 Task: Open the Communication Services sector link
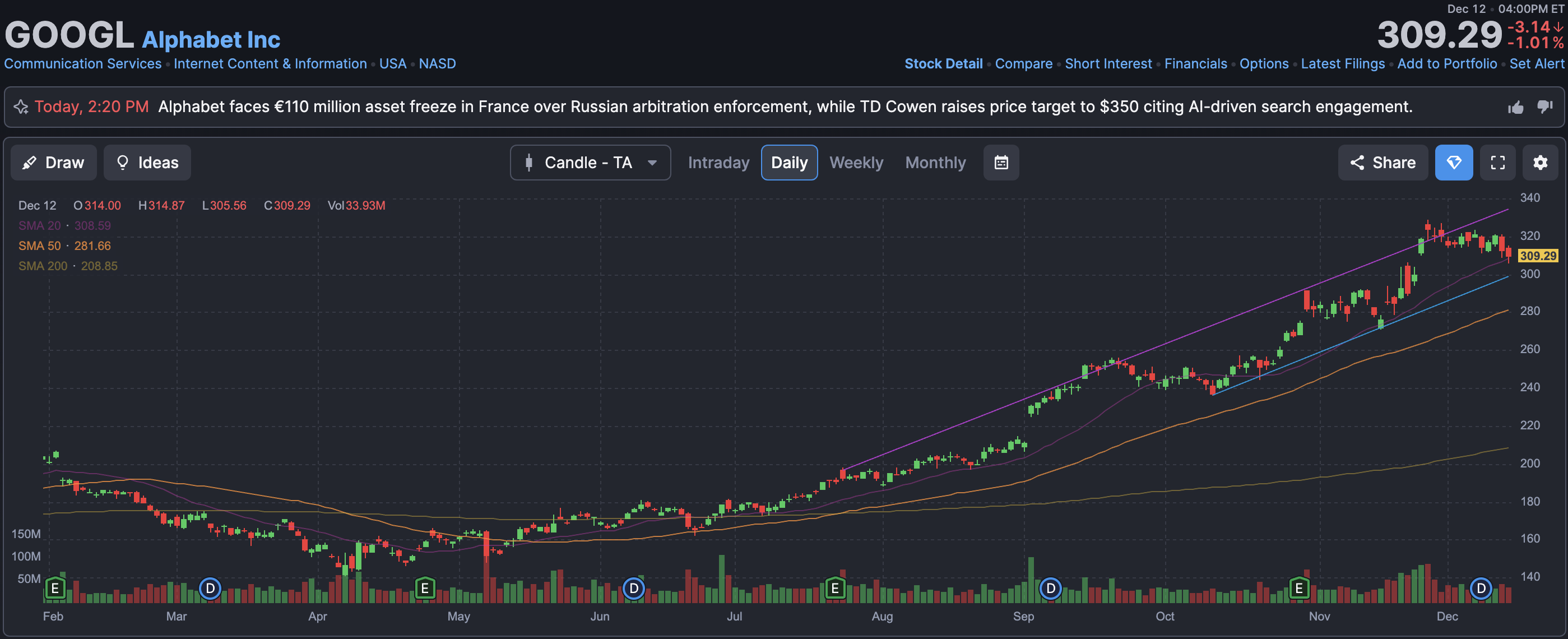[x=83, y=64]
